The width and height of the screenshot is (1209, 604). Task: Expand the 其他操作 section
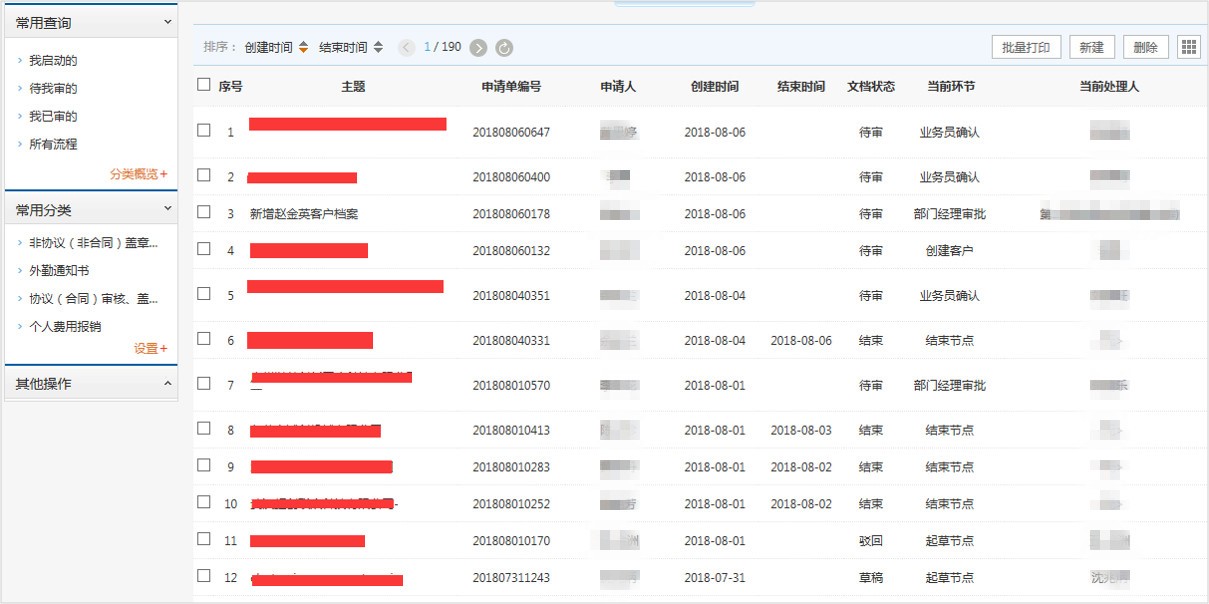click(168, 384)
